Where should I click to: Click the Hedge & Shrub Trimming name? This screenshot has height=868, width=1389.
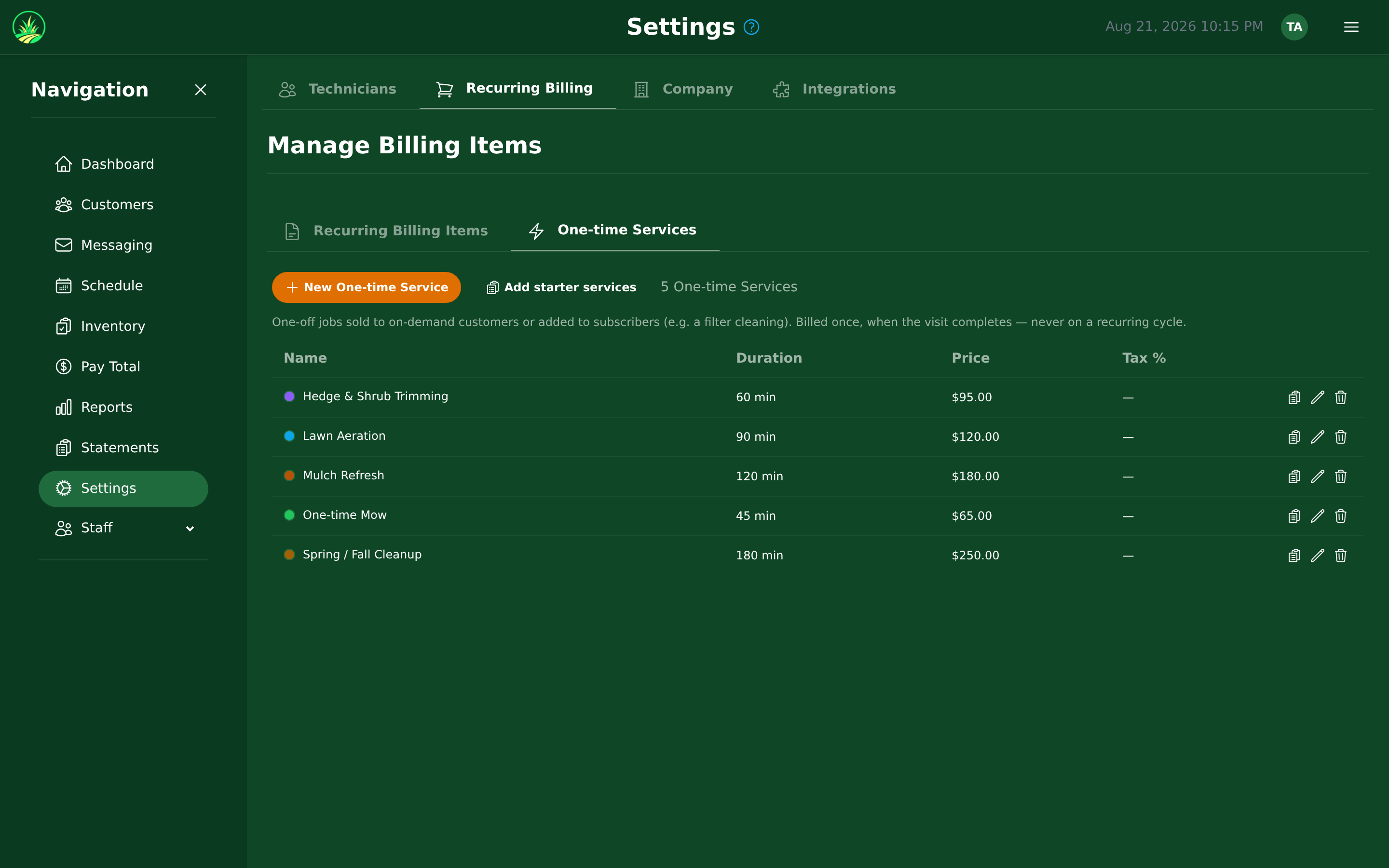375,396
